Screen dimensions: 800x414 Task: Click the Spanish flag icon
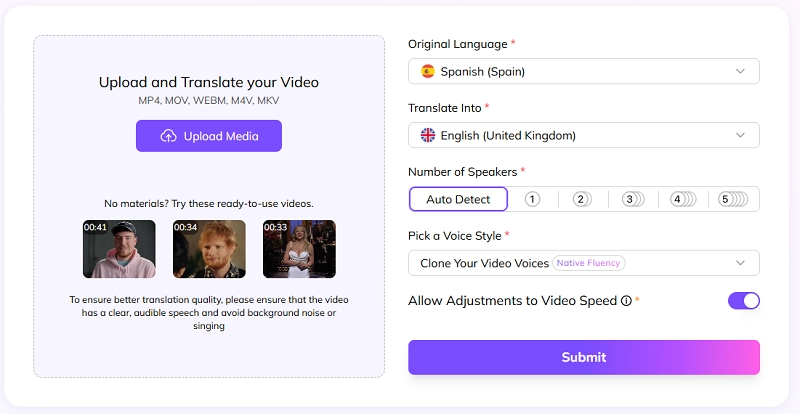click(x=428, y=71)
